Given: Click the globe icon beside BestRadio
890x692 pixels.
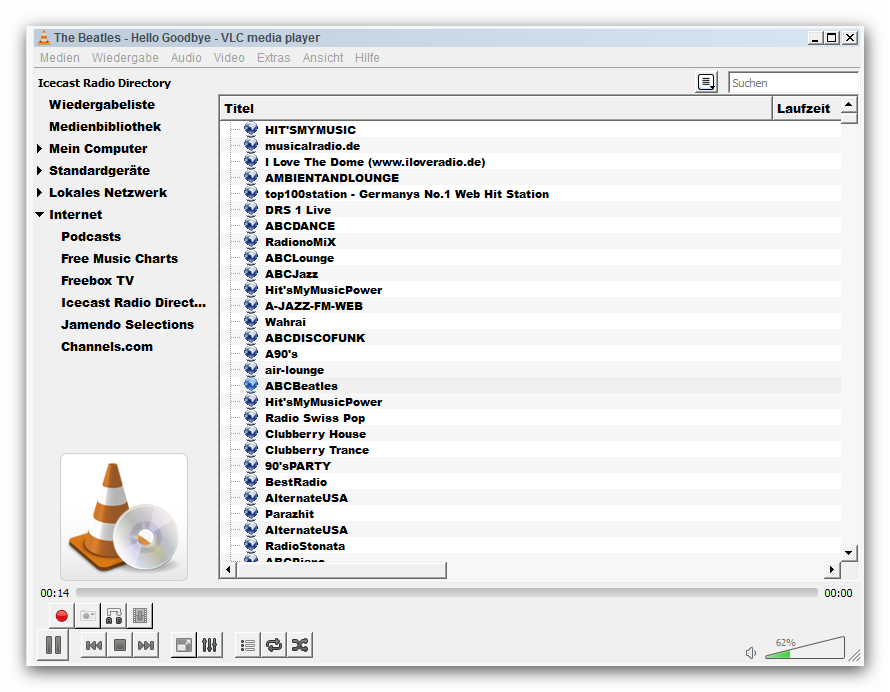Looking at the screenshot, I should [251, 481].
